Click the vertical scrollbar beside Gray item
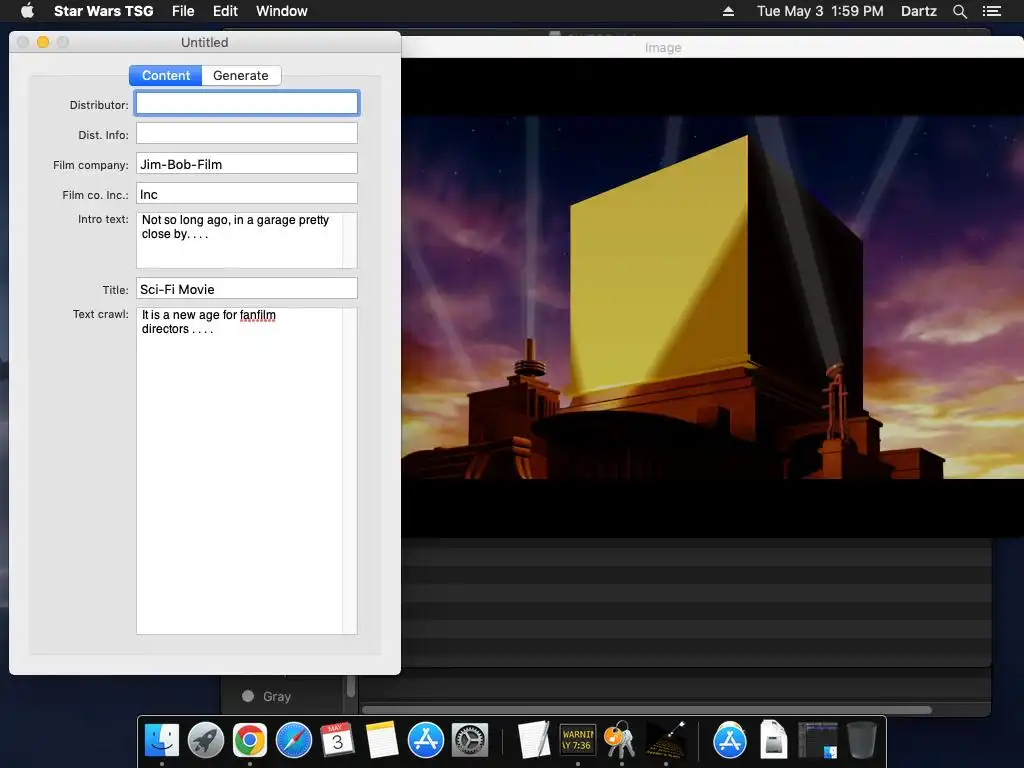 (351, 686)
